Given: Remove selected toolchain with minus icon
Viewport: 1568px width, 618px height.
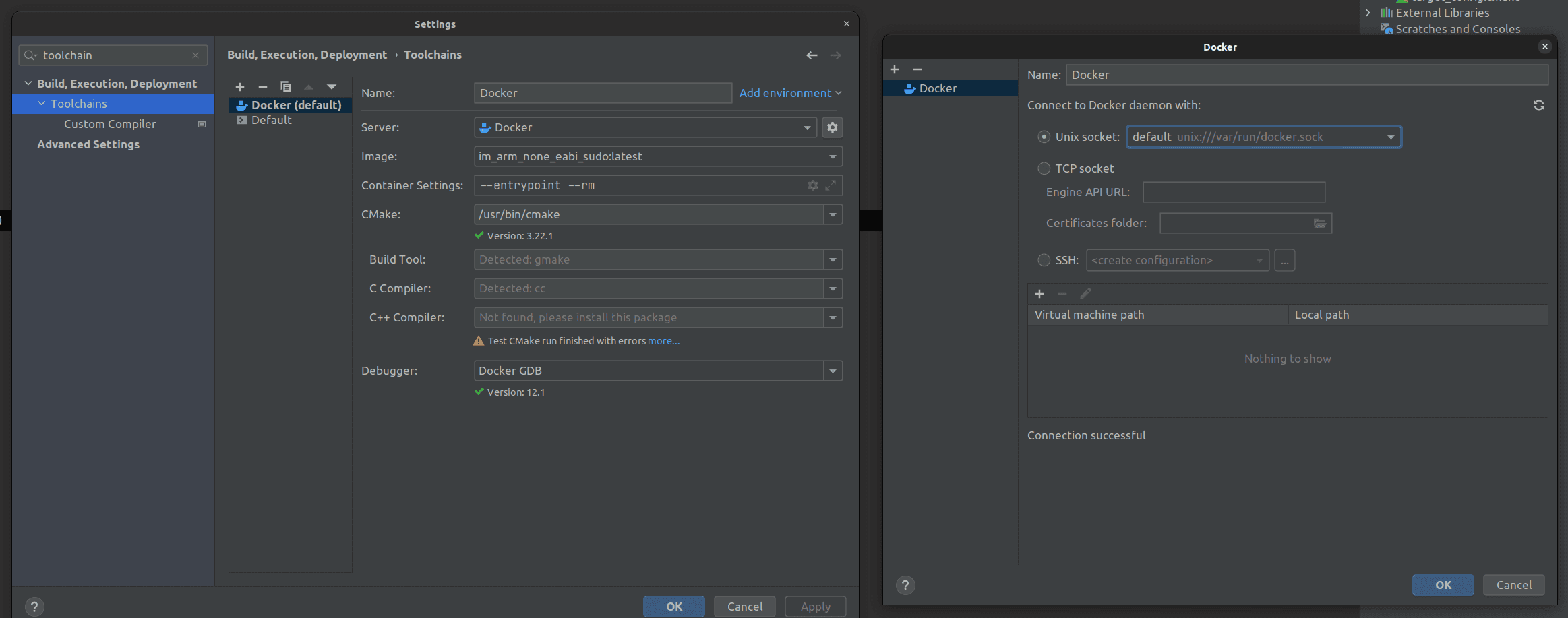Looking at the screenshot, I should 263,87.
